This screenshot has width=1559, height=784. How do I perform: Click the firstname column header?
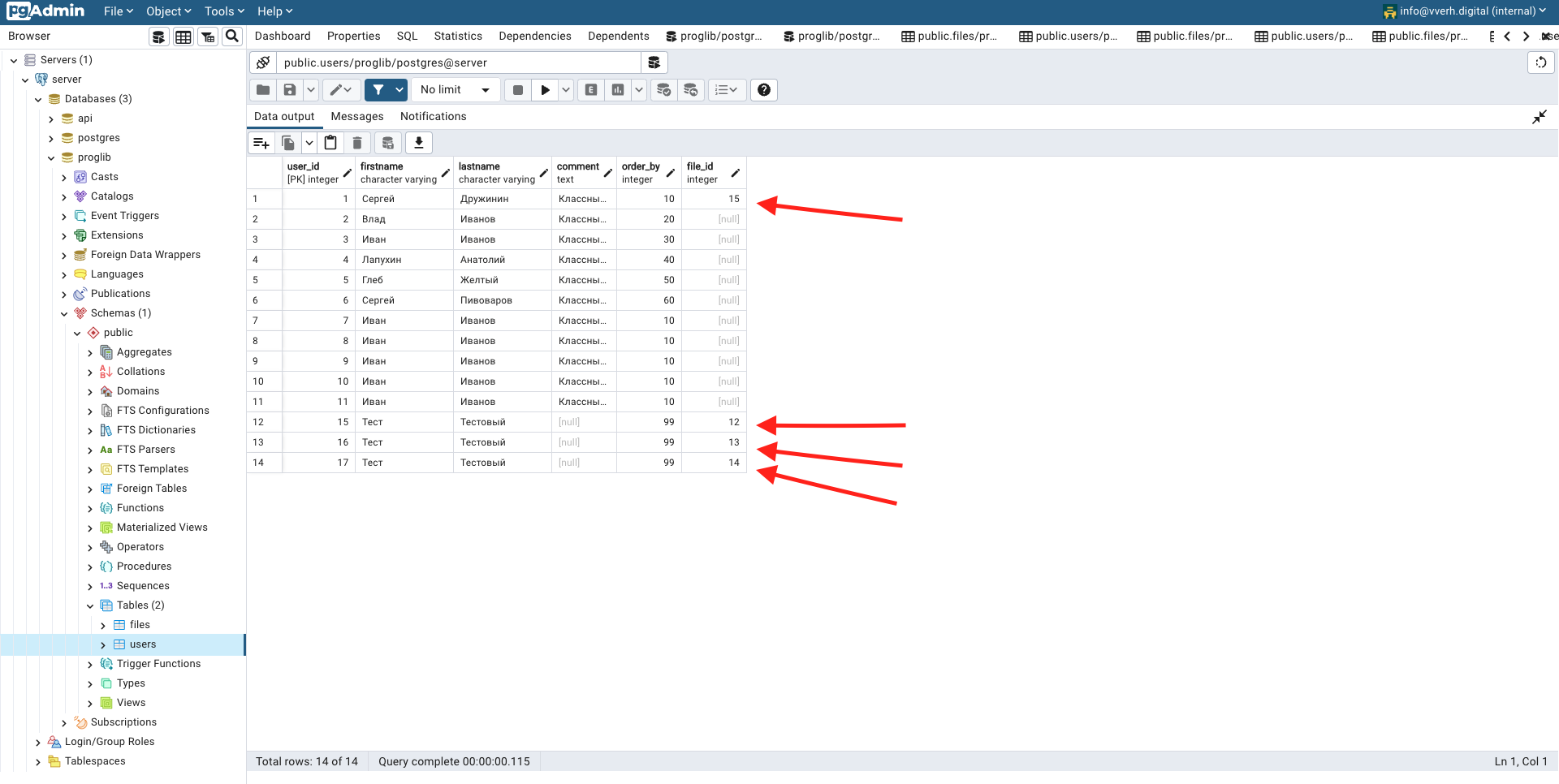click(x=404, y=173)
